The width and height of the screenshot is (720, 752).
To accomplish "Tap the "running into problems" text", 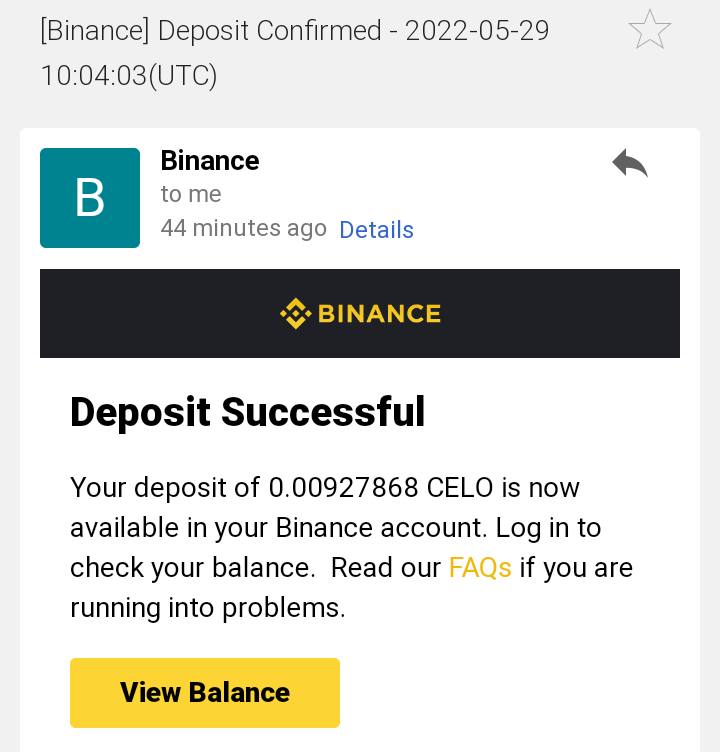I will pos(208,608).
